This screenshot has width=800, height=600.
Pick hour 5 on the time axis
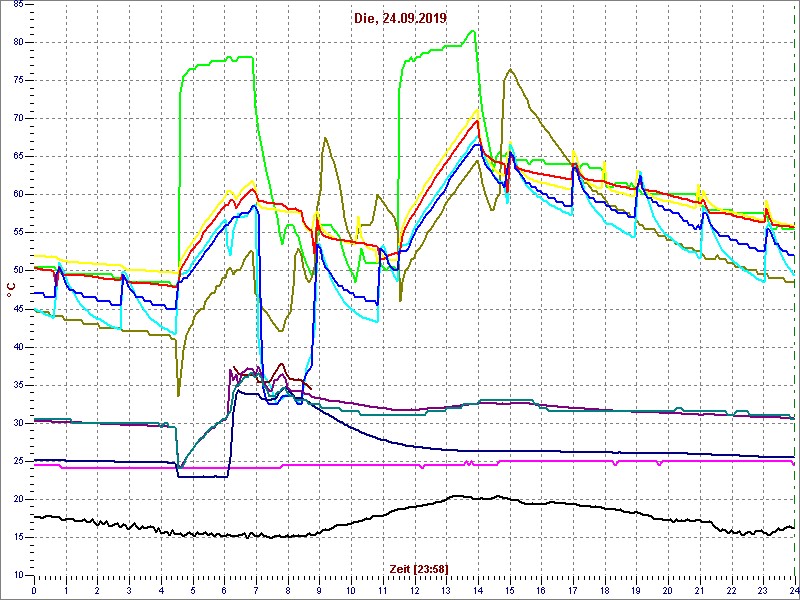click(193, 589)
